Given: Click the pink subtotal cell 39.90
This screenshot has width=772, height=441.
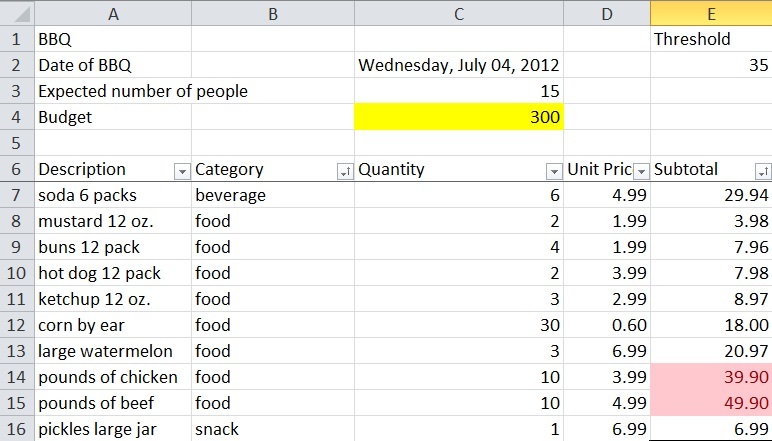Looking at the screenshot, I should 710,377.
